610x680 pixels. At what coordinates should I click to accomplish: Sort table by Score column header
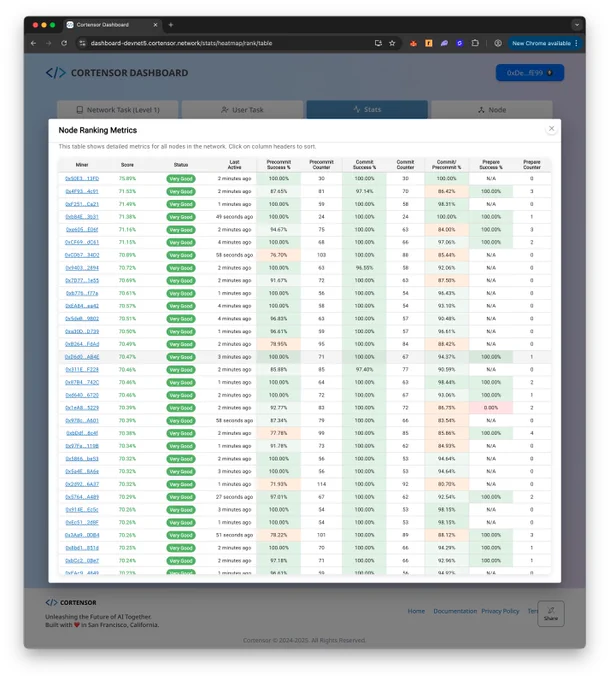(x=127, y=165)
